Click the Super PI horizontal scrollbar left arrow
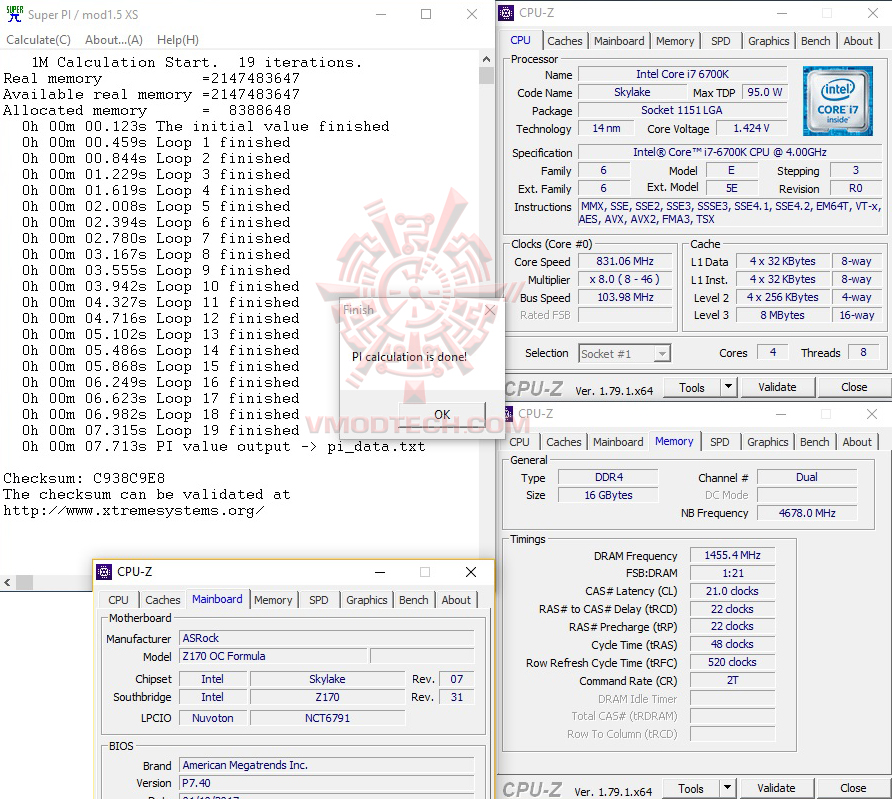Viewport: 892px width, 799px height. coord(7,582)
